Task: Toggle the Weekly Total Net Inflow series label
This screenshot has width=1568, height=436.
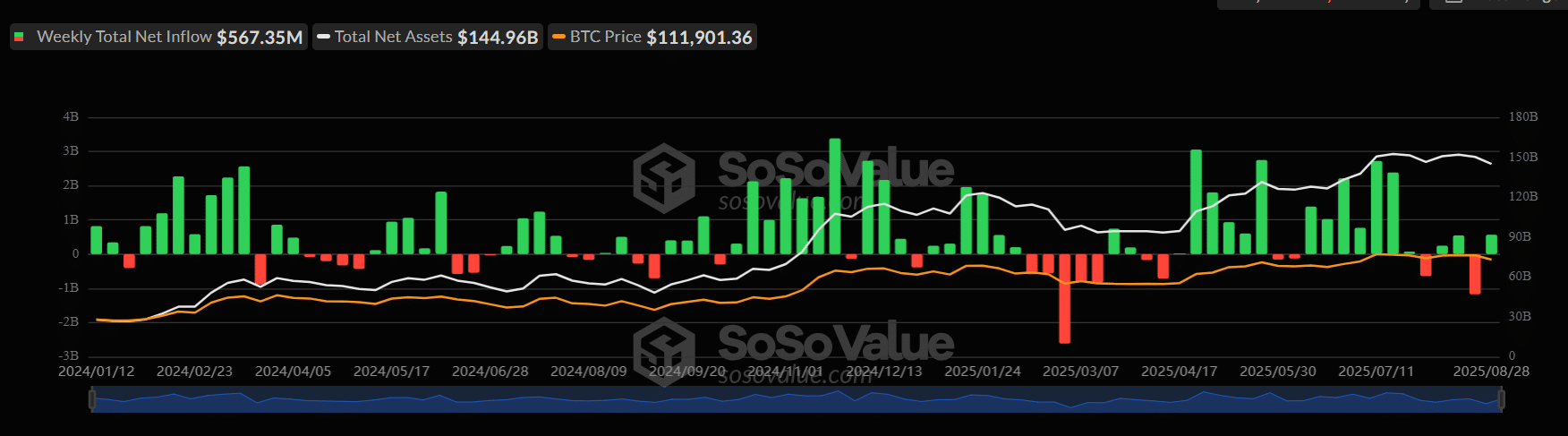Action: click(124, 38)
